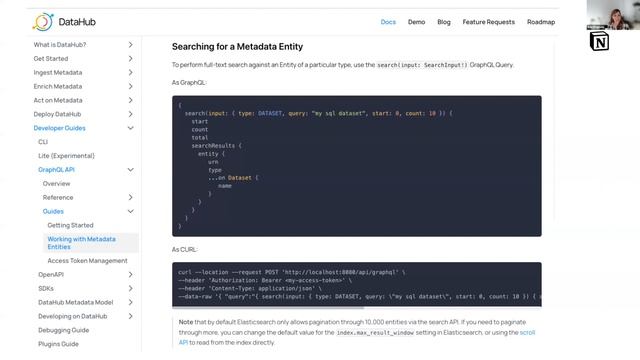Expand the What is DataHub? chevron
640x360 pixels.
(130, 44)
